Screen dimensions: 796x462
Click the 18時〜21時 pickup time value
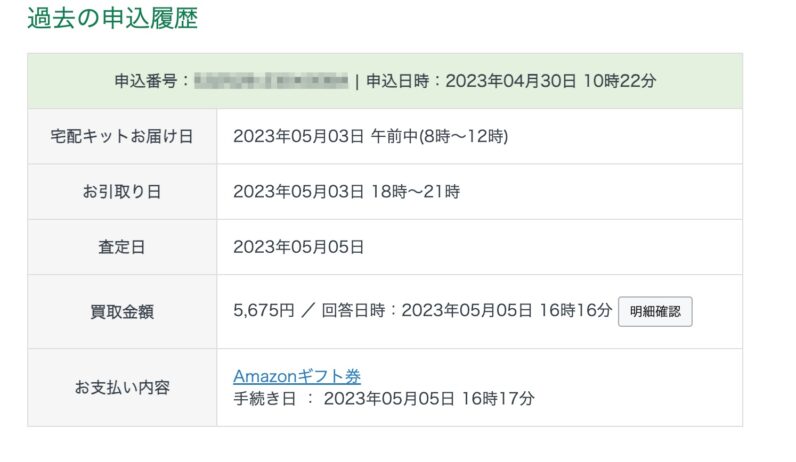tap(415, 191)
